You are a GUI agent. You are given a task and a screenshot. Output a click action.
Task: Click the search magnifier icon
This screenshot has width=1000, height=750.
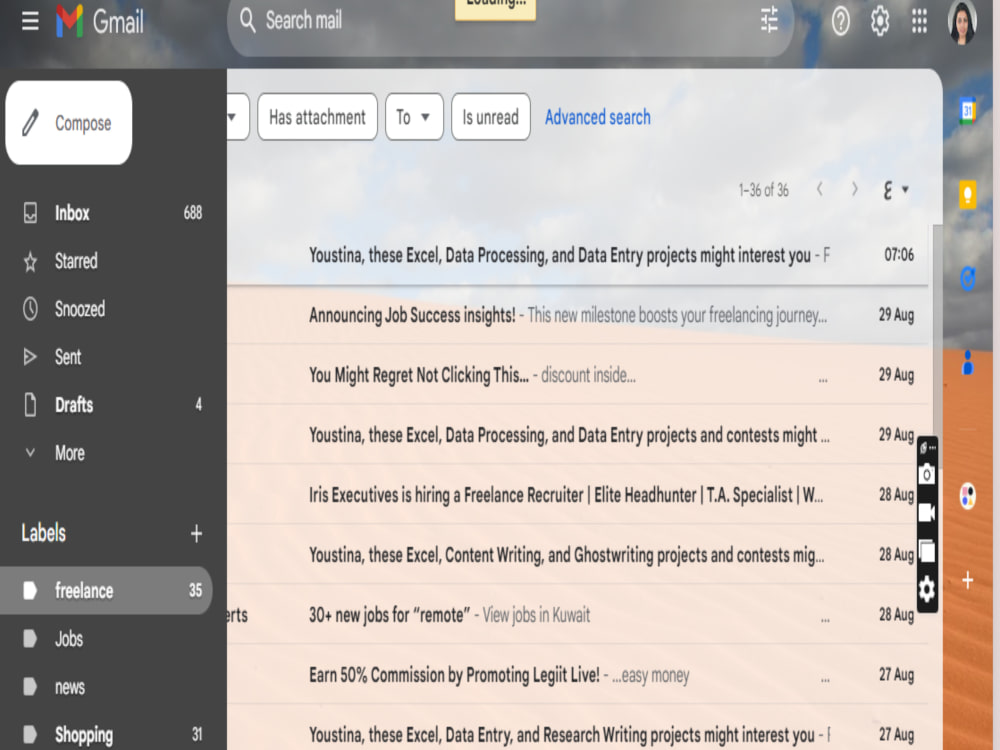coord(247,21)
